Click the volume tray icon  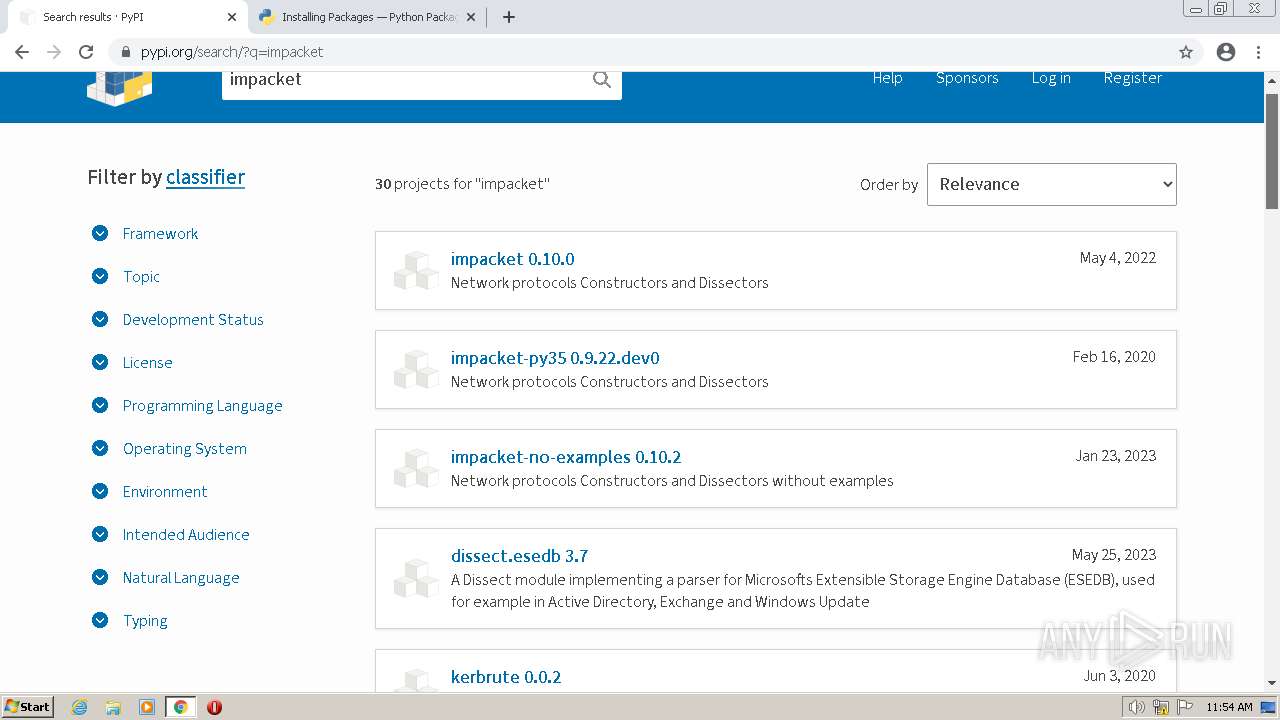coord(1137,707)
